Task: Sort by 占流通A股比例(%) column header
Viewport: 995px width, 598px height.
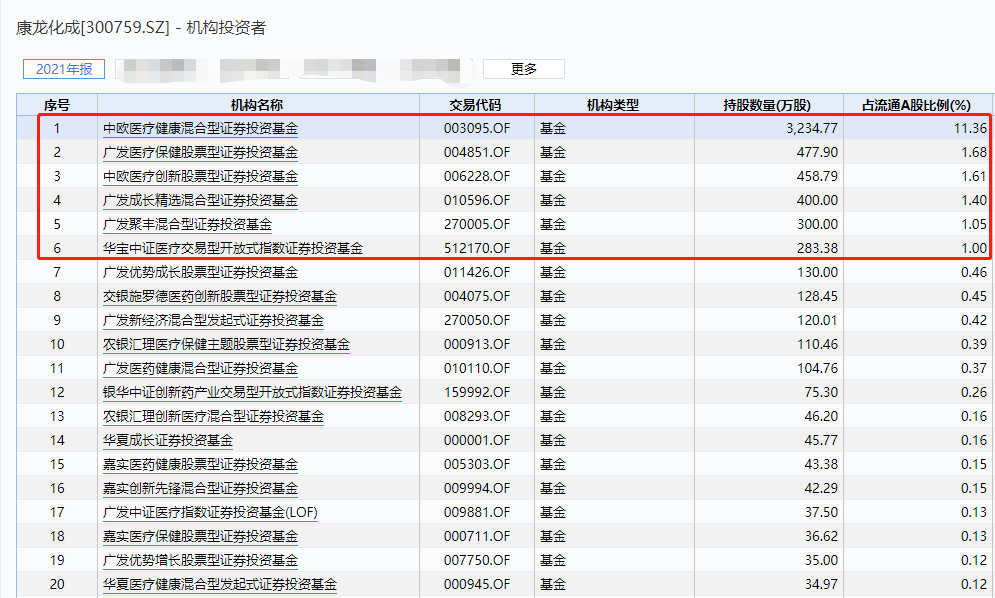Action: click(916, 104)
